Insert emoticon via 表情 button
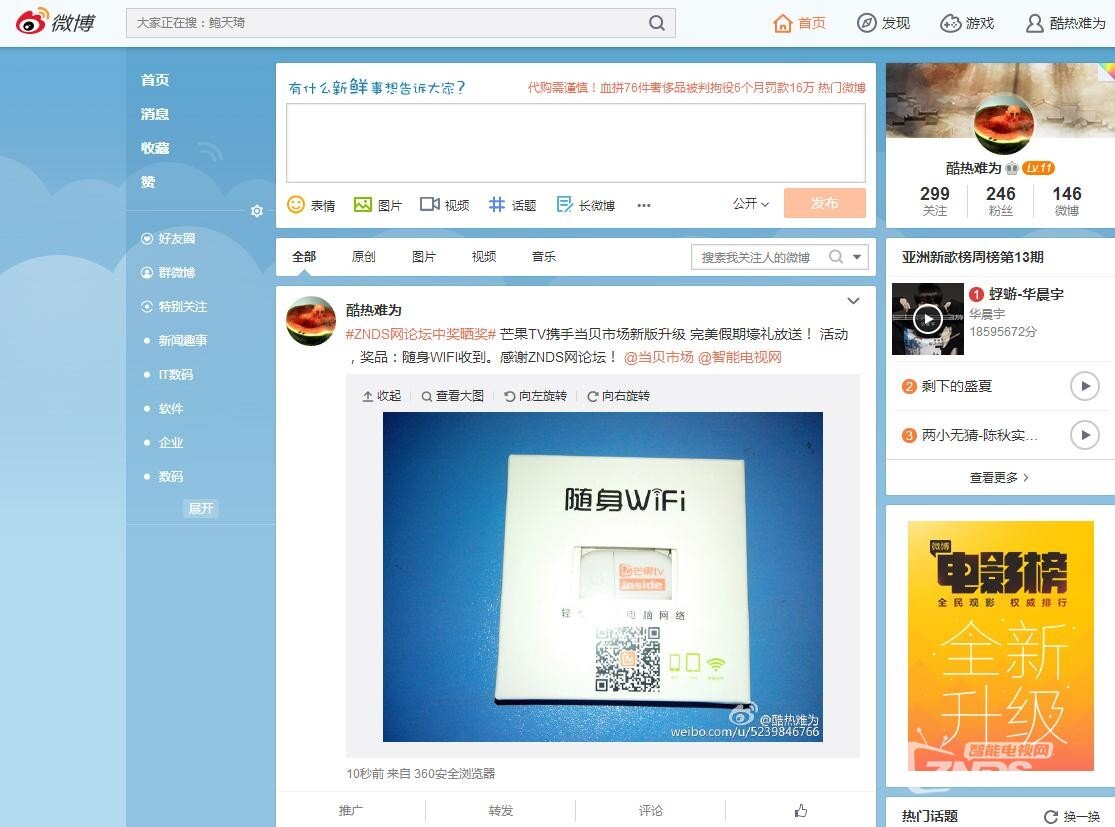Viewport: 1115px width, 827px height. point(311,205)
